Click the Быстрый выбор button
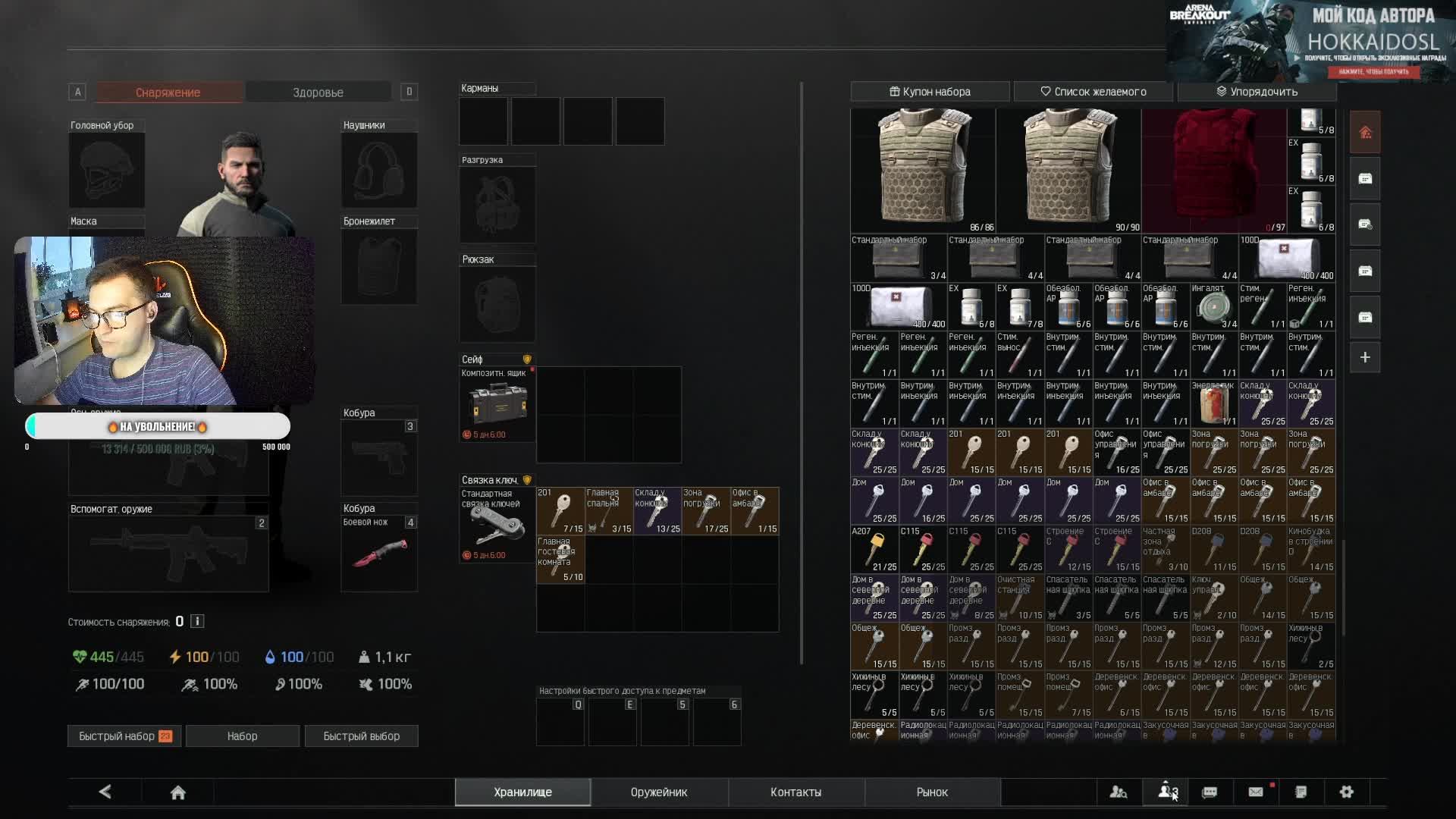Image resolution: width=1456 pixels, height=819 pixels. [361, 736]
